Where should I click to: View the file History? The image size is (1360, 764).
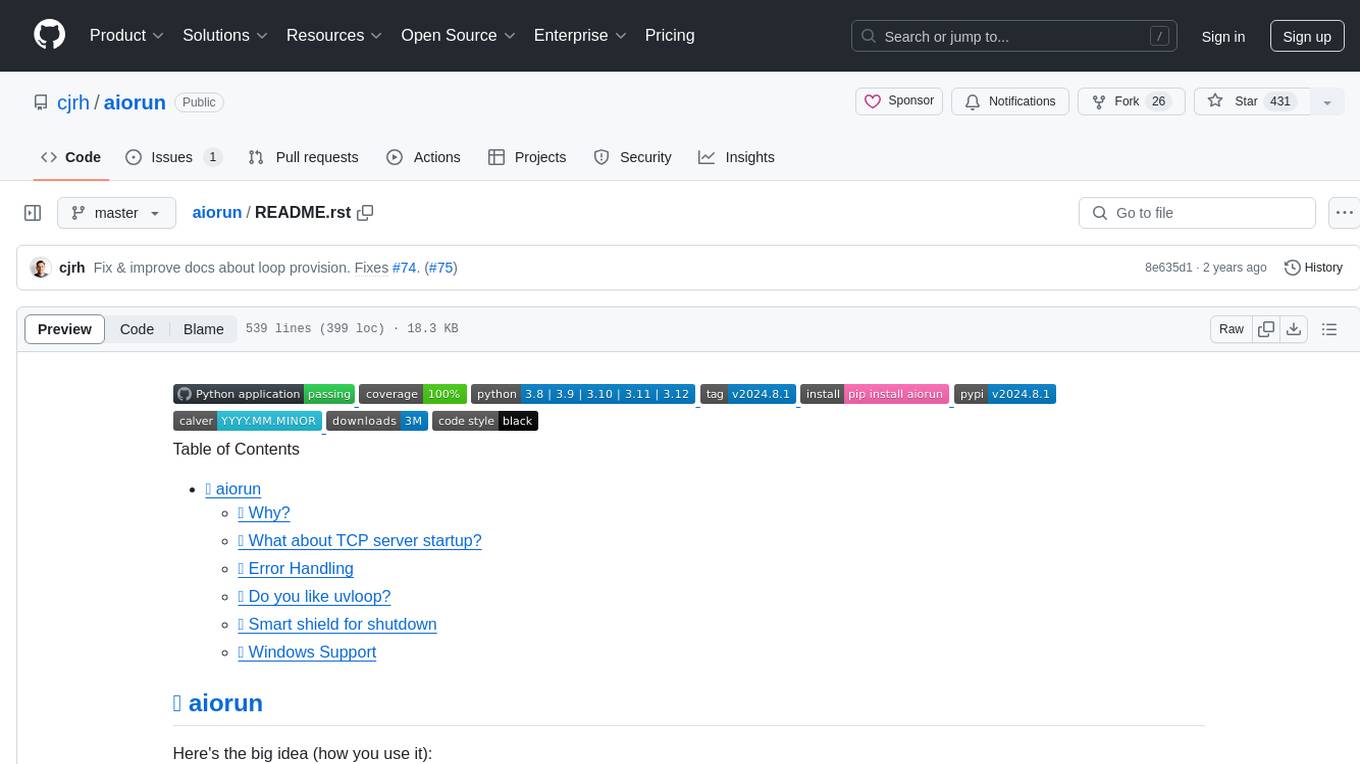point(1313,268)
